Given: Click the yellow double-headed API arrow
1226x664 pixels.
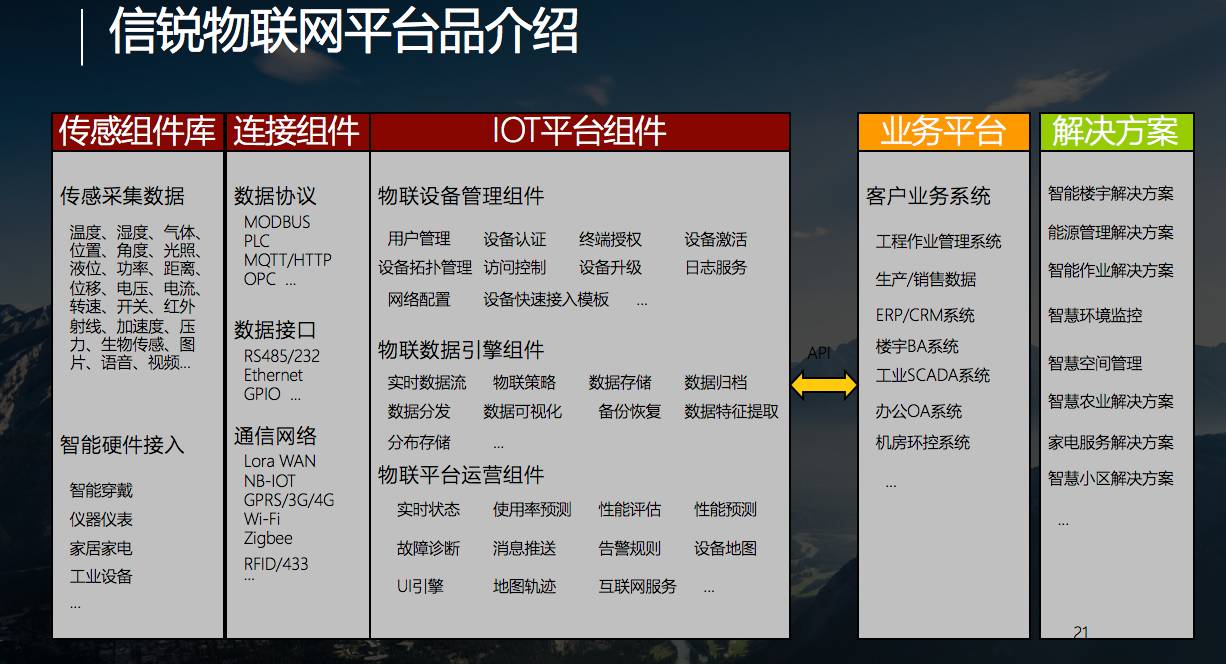Looking at the screenshot, I should tap(824, 384).
